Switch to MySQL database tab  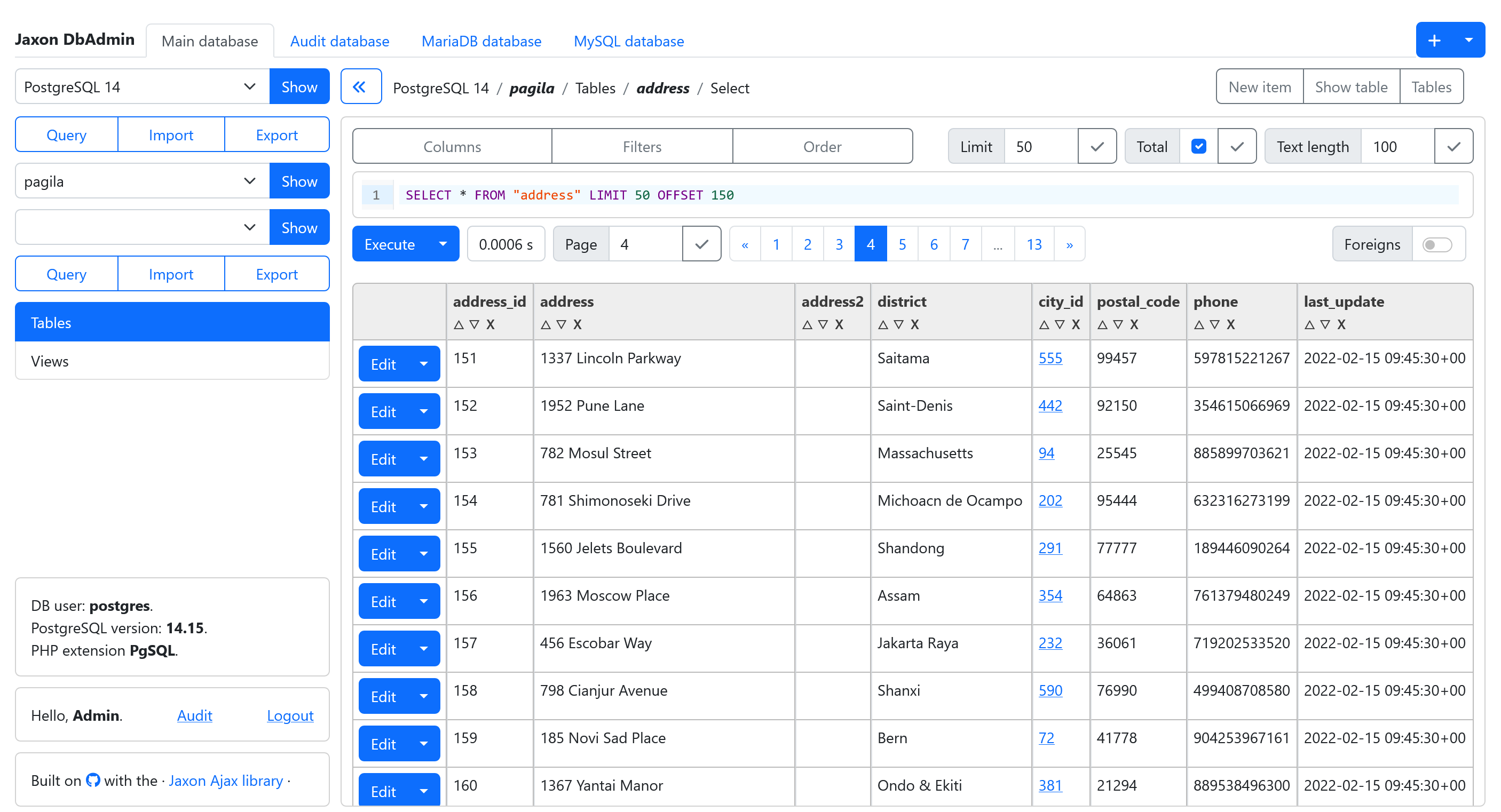click(629, 41)
